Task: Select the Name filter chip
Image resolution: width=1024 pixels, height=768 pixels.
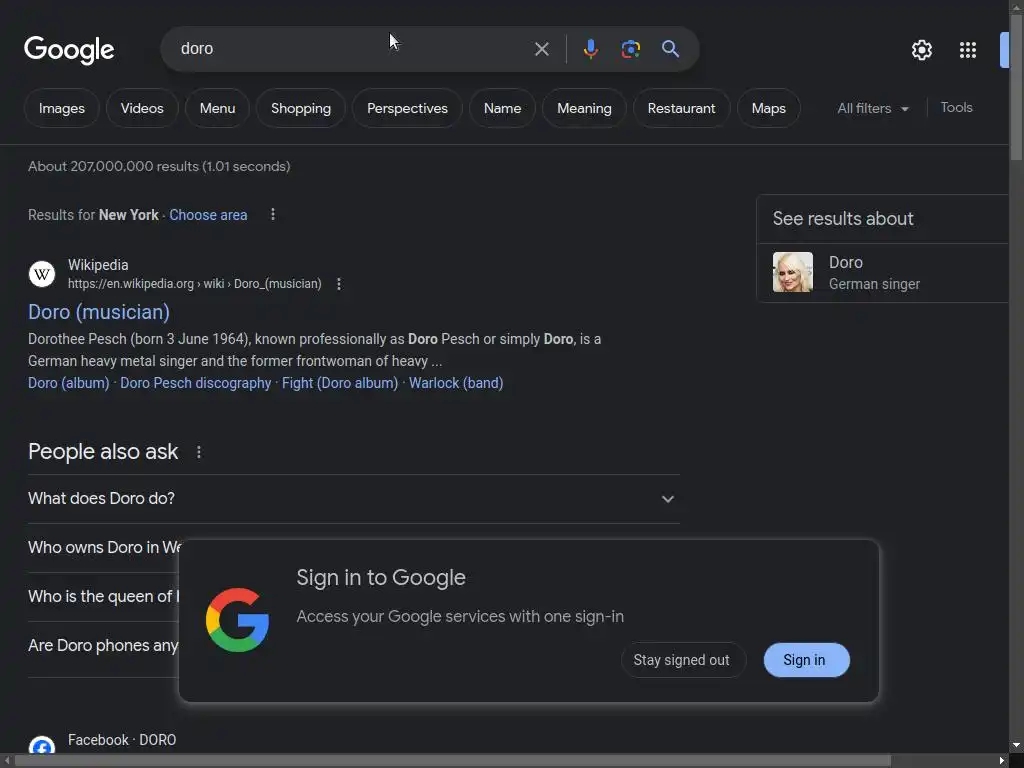Action: coord(502,108)
